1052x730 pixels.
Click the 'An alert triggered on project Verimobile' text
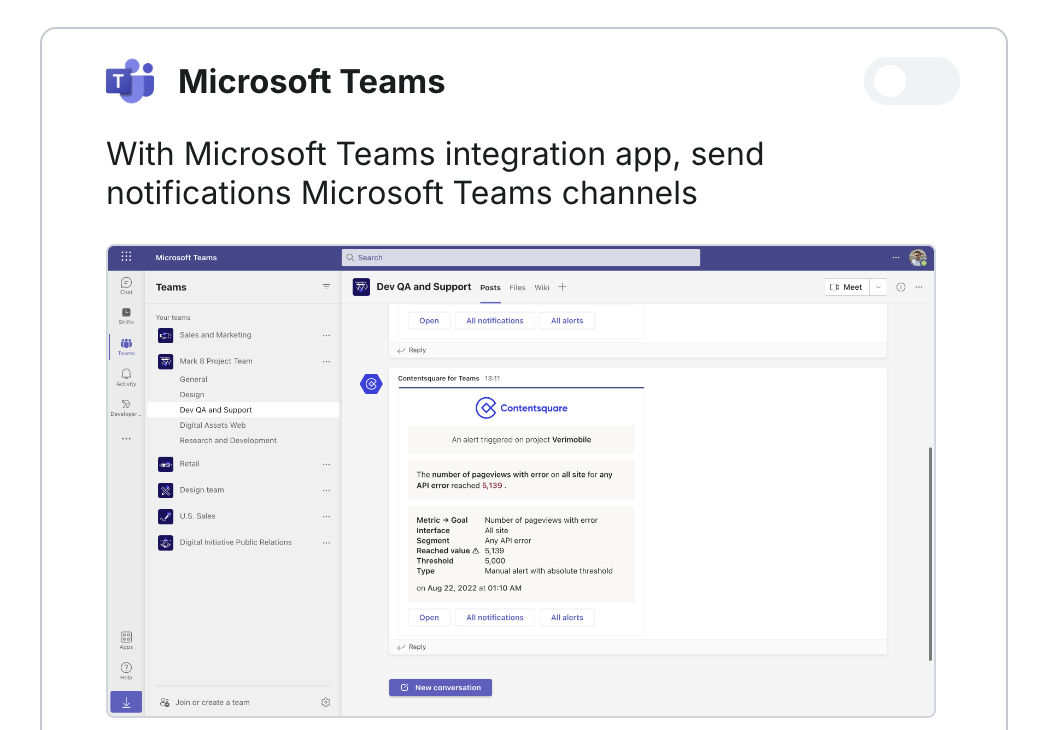coord(521,440)
